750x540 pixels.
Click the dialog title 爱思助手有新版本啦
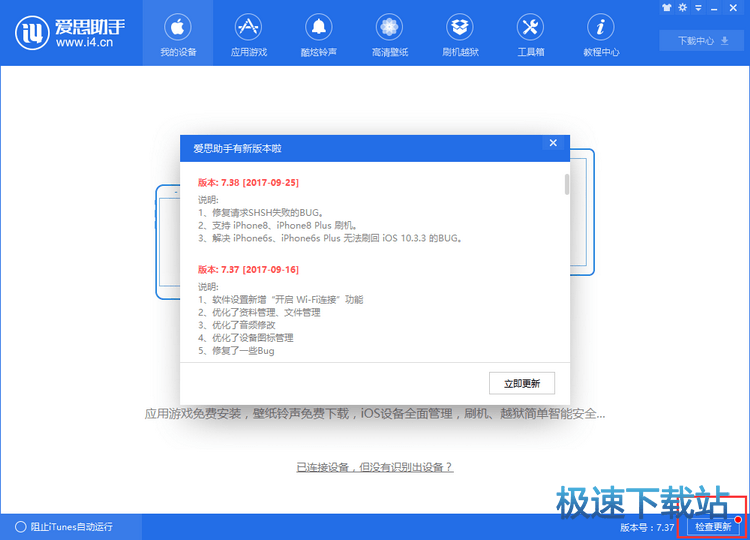[237, 148]
